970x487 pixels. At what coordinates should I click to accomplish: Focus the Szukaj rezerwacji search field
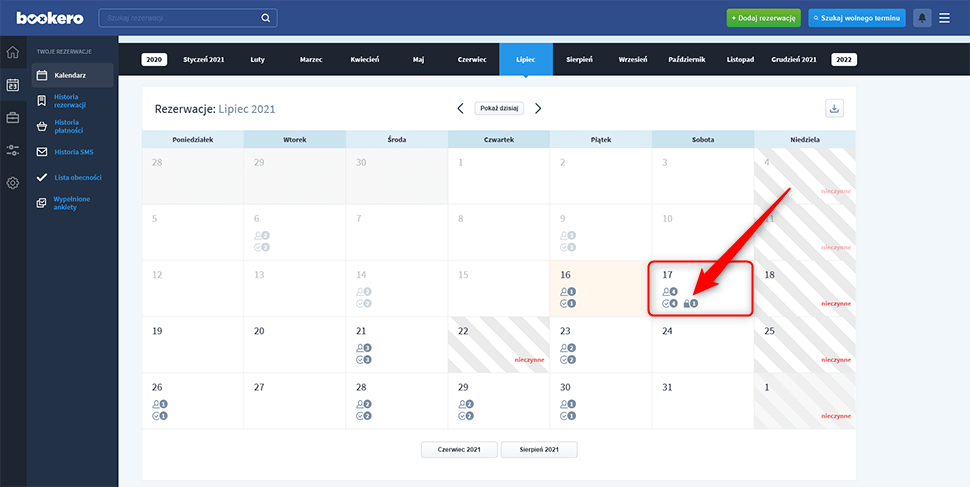tap(188, 18)
